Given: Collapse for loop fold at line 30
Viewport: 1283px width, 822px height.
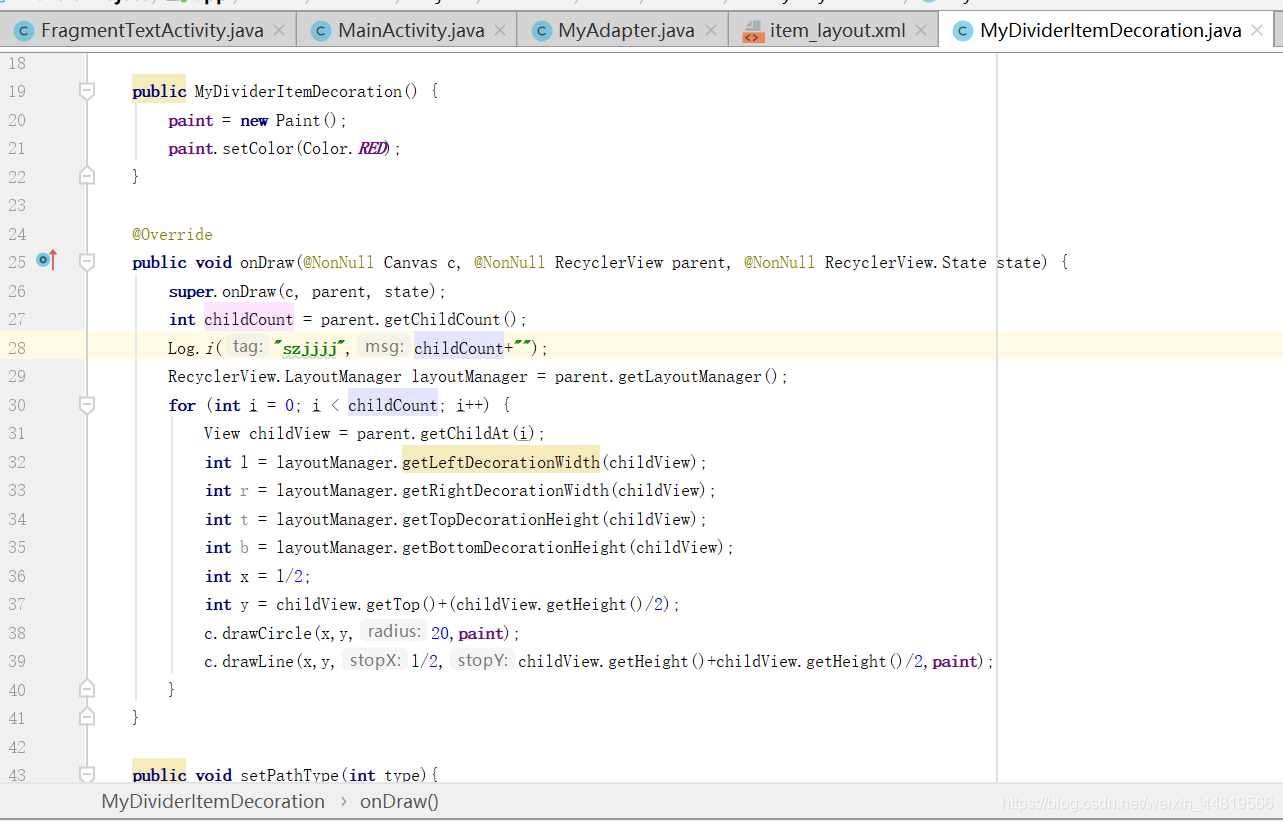Looking at the screenshot, I should [x=87, y=405].
